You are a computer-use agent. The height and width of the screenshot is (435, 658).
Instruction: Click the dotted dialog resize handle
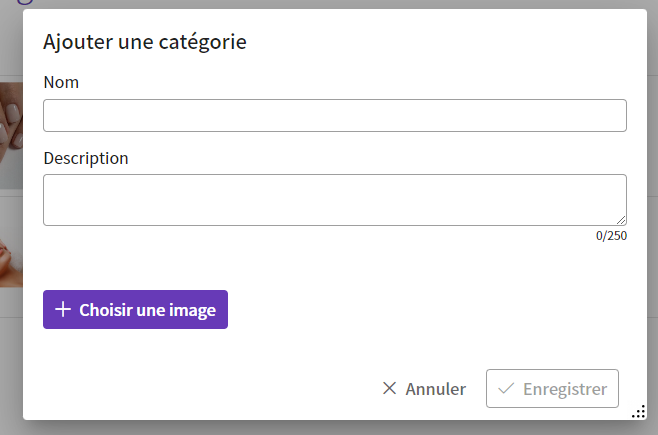pos(638,412)
